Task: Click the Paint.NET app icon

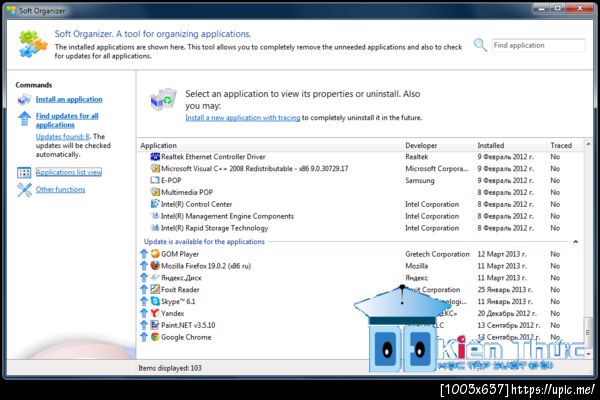Action: pos(155,325)
